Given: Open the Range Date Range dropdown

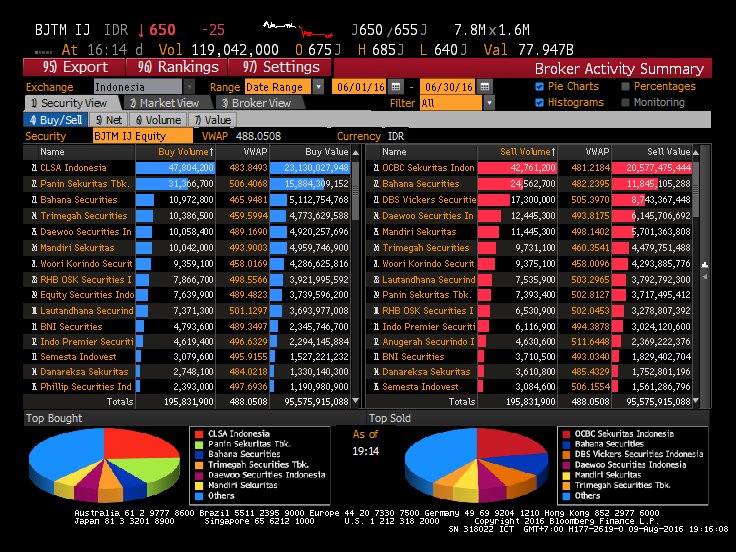Looking at the screenshot, I should coord(318,87).
